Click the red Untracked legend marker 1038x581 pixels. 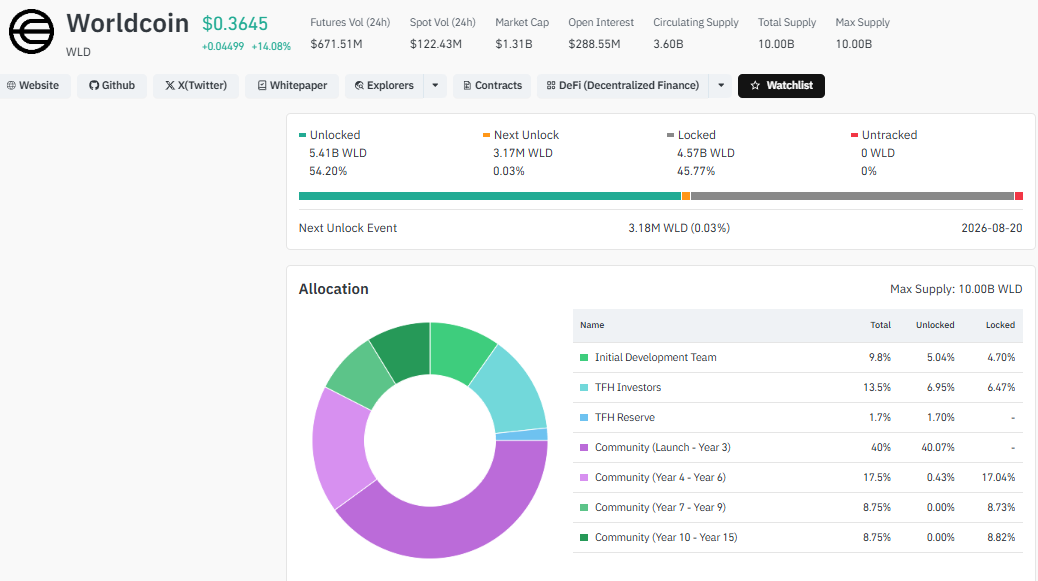pyautogui.click(x=855, y=135)
